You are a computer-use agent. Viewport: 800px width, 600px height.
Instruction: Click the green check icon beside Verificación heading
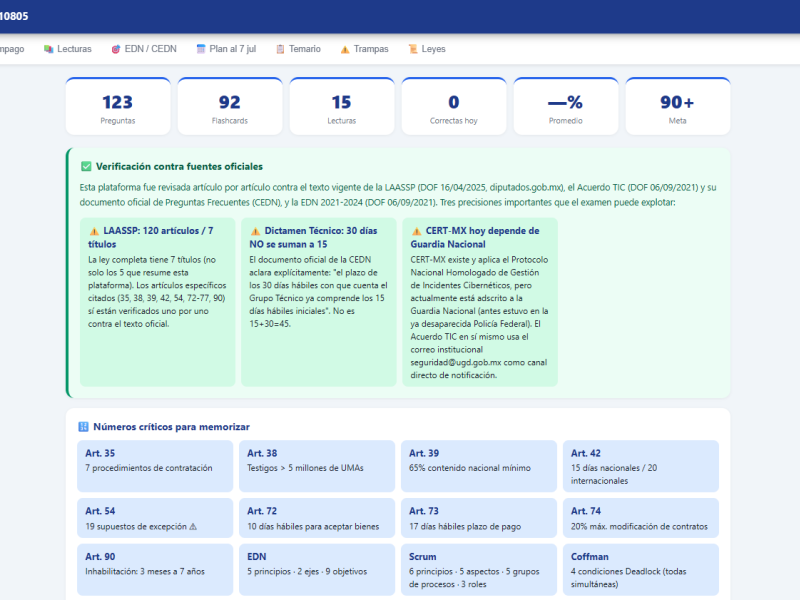[86, 166]
